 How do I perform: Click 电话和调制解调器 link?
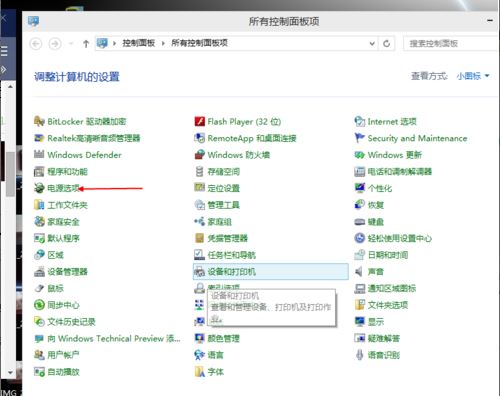400,172
